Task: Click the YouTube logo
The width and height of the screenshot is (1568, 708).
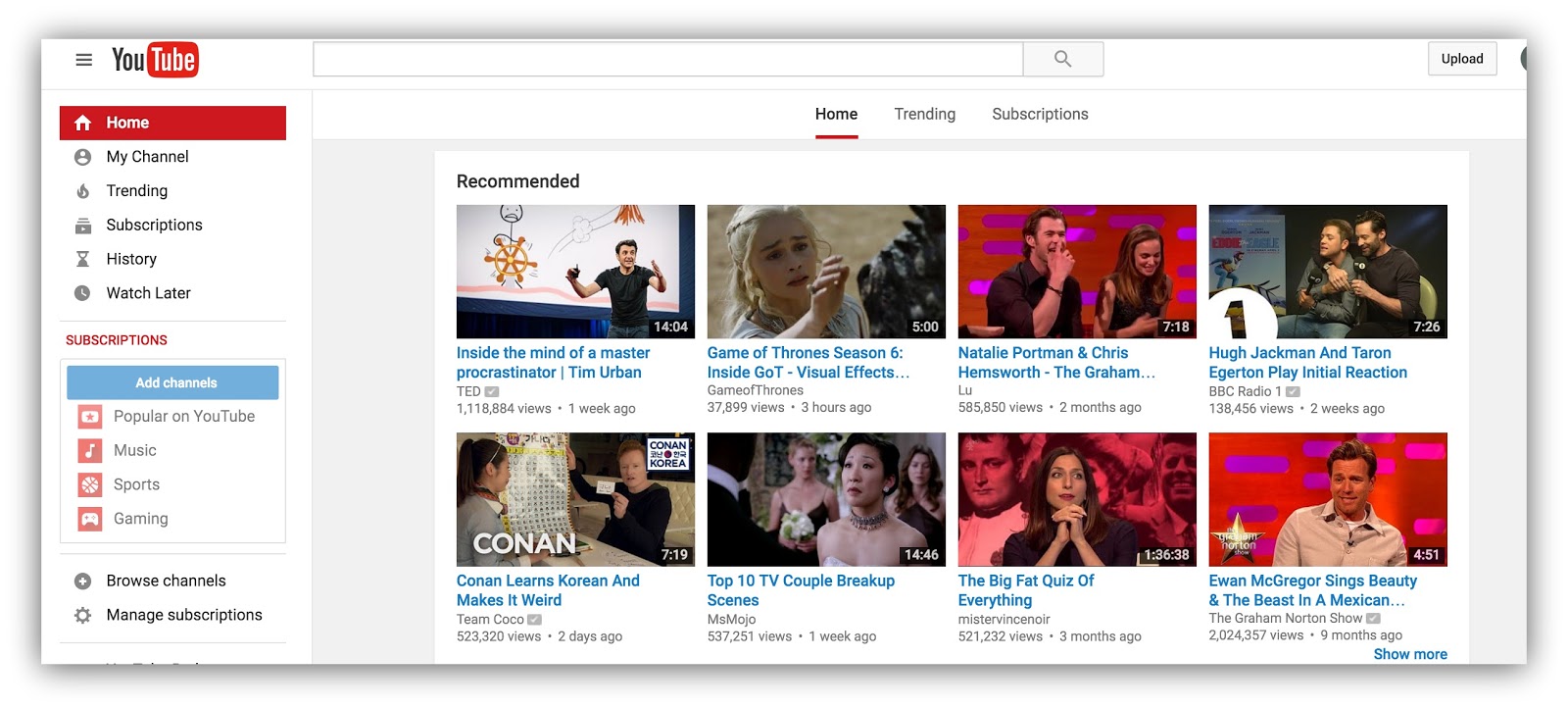Action: point(155,60)
